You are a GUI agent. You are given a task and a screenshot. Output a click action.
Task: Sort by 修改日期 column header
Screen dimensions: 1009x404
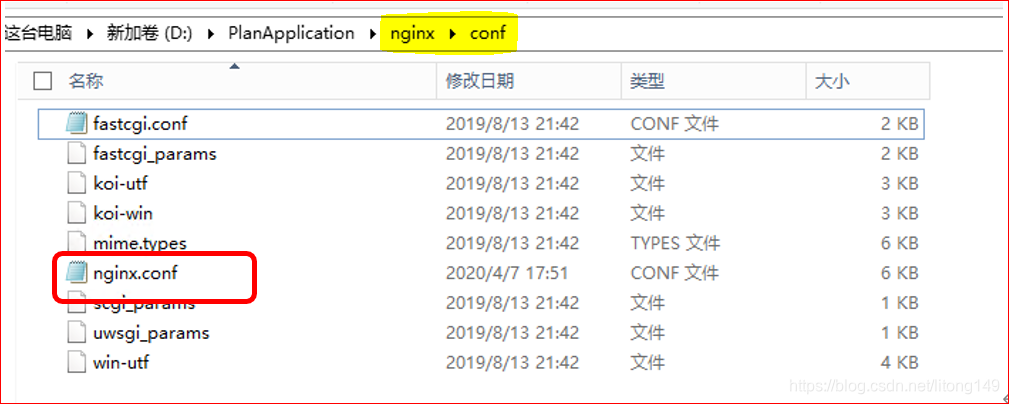point(480,81)
